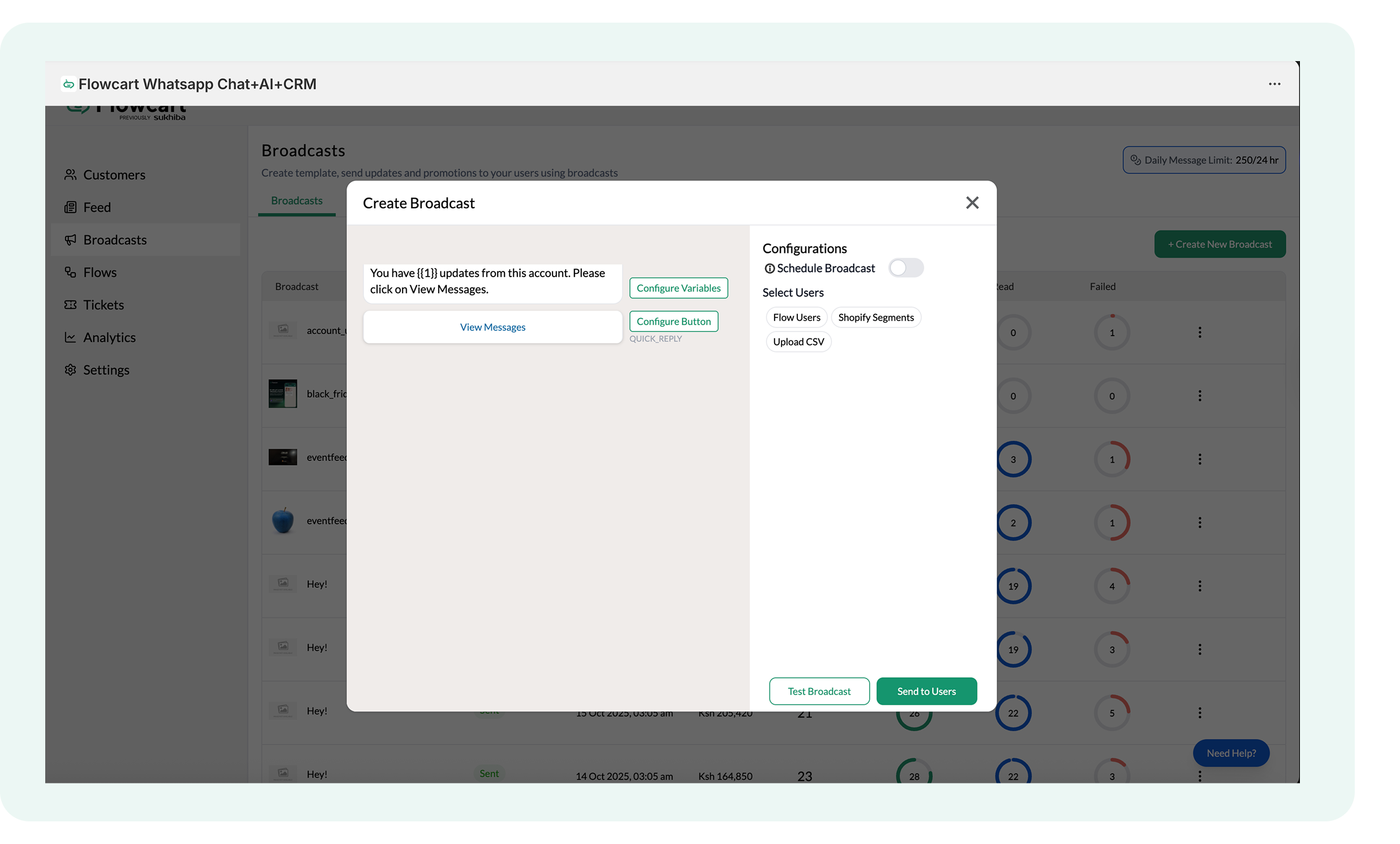1400x844 pixels.
Task: Click the Tickets icon in sidebar
Action: point(70,305)
